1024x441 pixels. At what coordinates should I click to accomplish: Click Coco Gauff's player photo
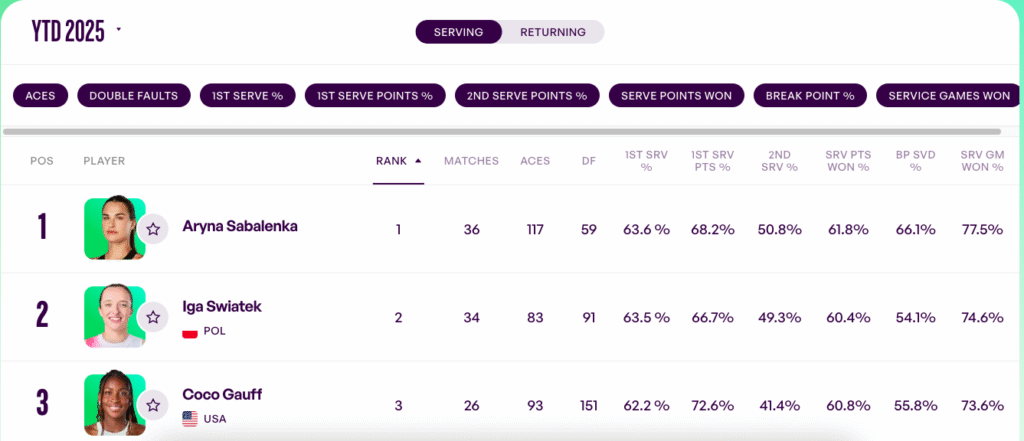(114, 405)
